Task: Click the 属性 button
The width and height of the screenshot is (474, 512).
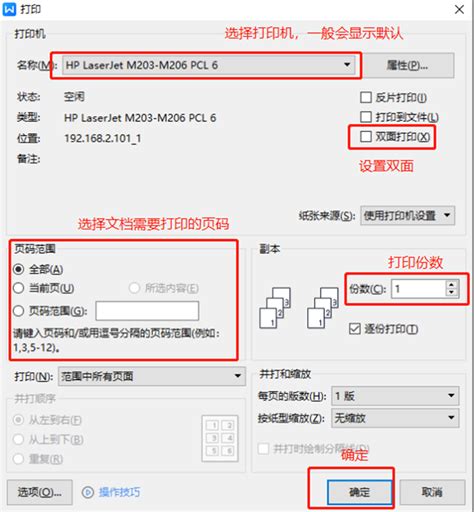Action: tap(408, 65)
